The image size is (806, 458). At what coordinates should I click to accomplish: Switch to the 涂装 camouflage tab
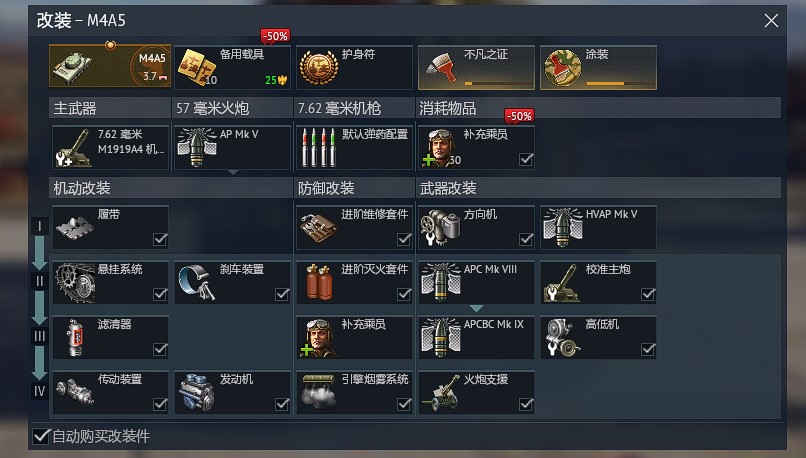click(x=598, y=67)
